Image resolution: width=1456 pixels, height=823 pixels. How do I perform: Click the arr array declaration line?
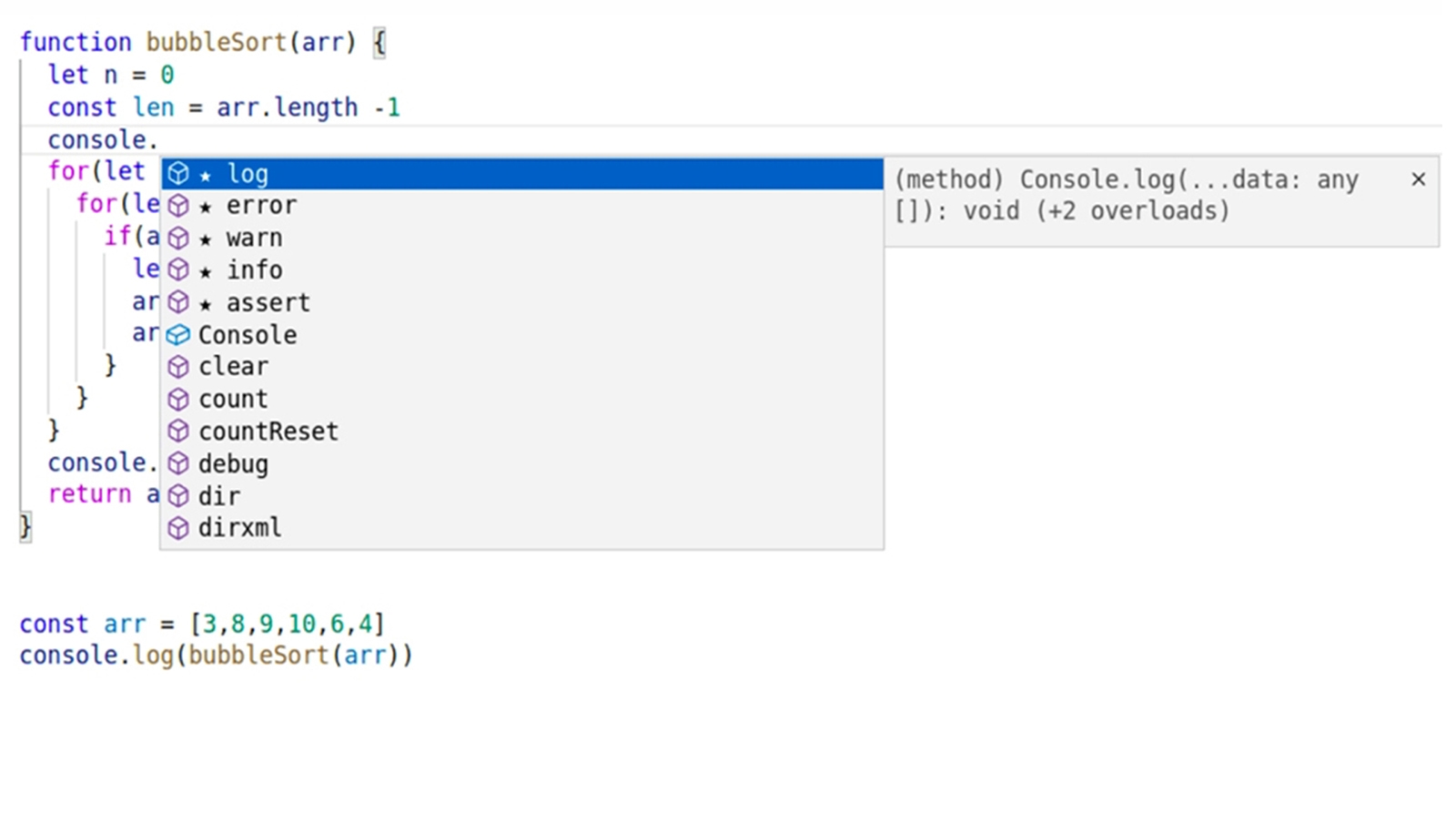(x=202, y=624)
